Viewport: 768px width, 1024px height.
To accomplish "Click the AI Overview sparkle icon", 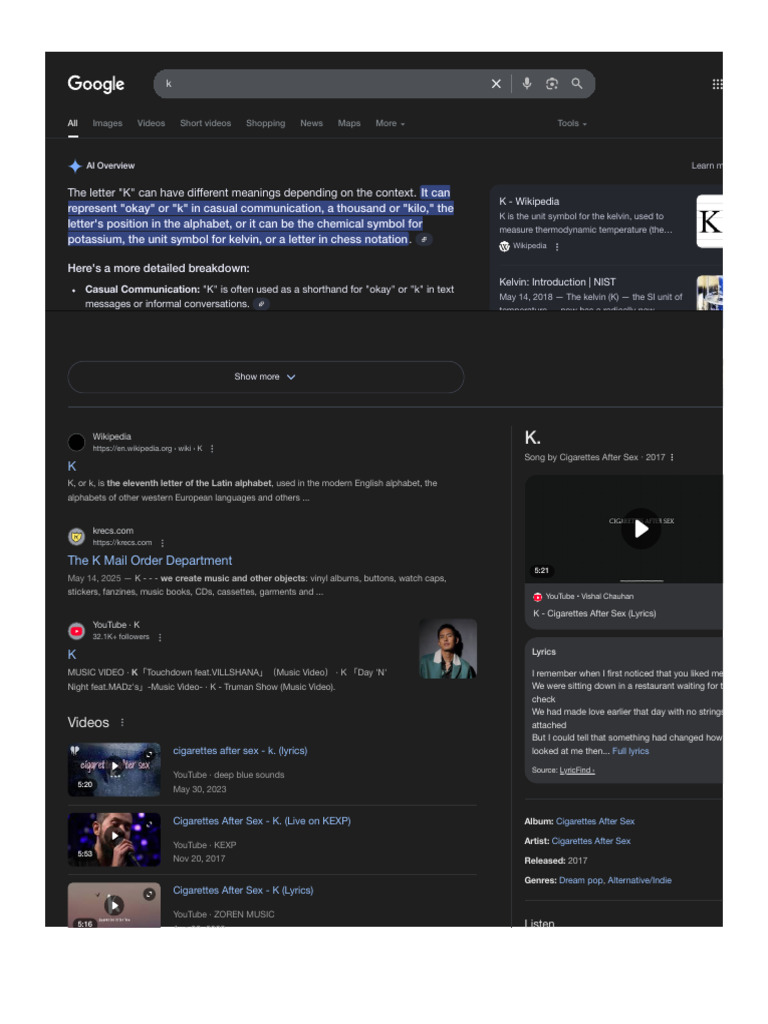I will [x=75, y=166].
